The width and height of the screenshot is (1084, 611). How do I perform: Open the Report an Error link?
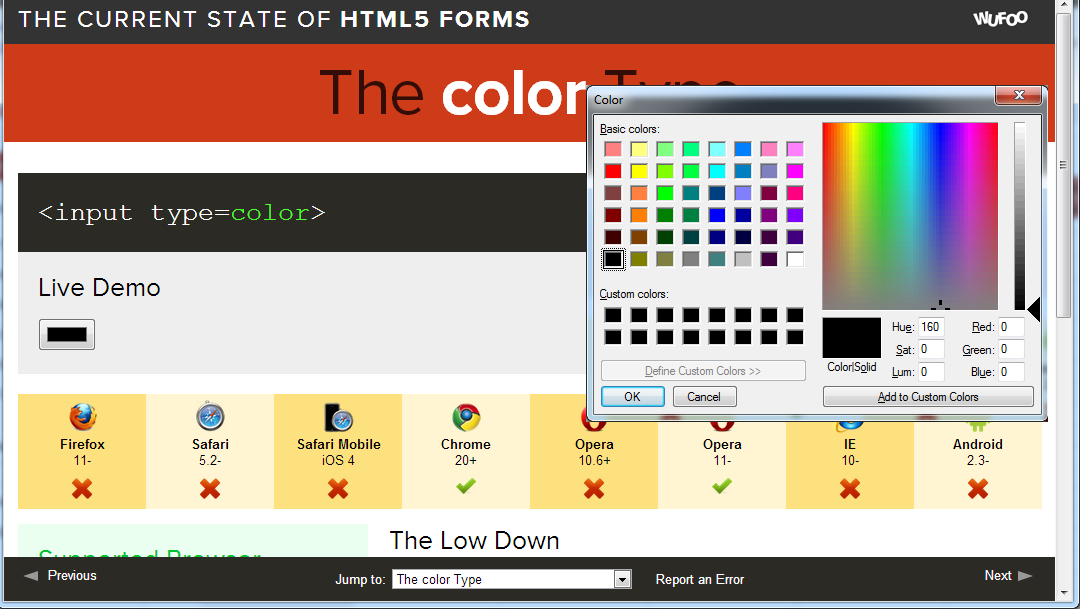[700, 579]
